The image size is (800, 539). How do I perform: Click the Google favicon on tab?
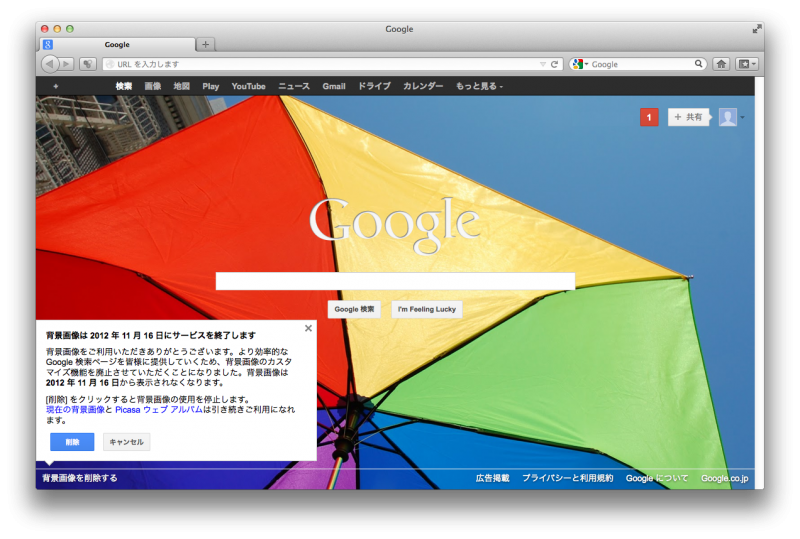pos(47,44)
